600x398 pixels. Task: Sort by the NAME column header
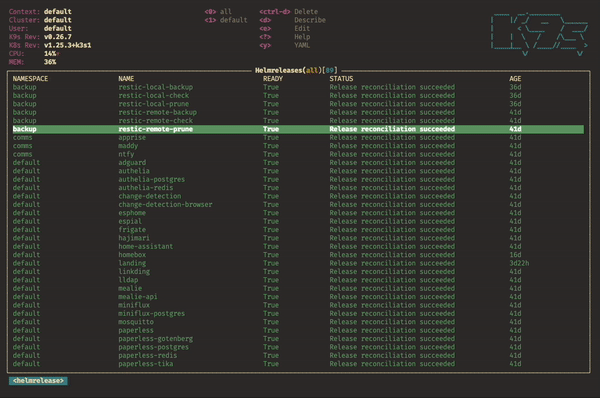[126, 79]
